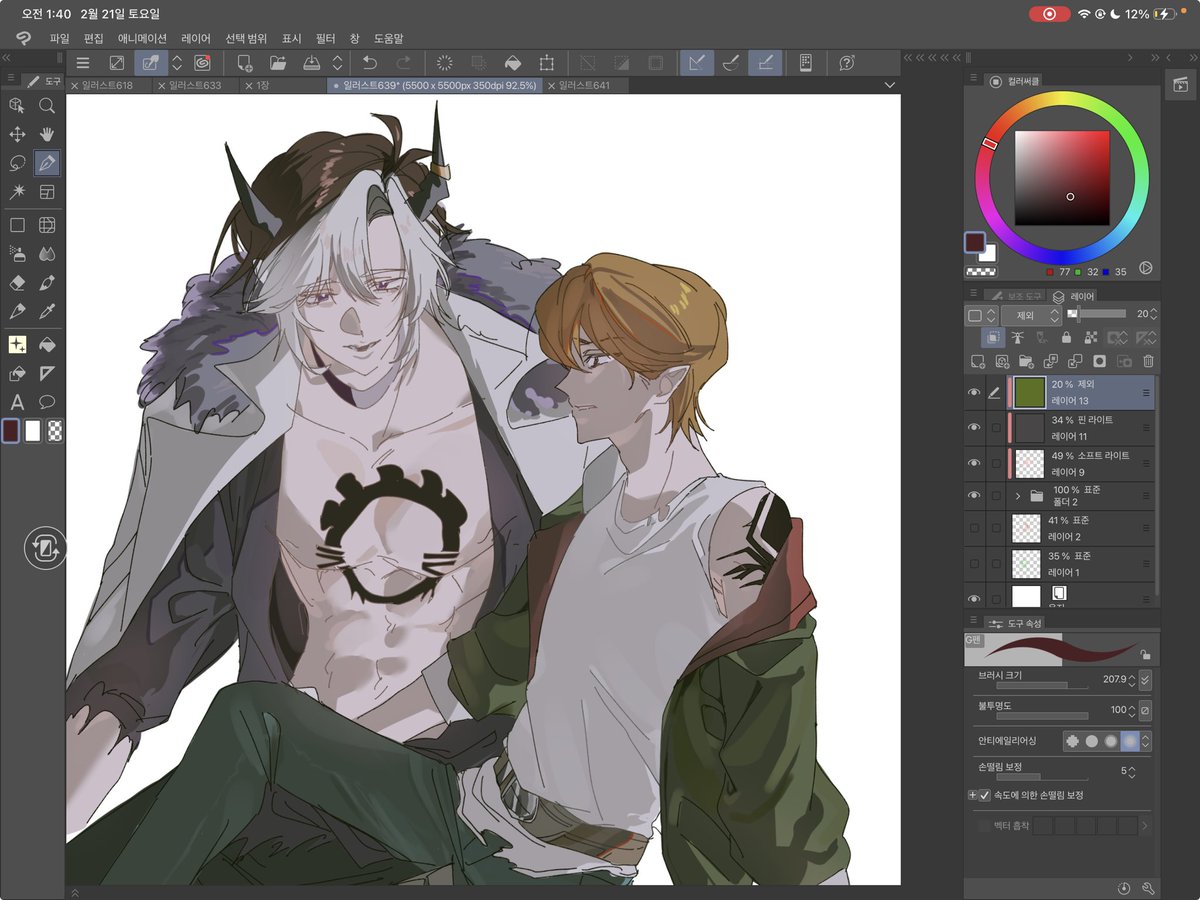Create a new raster layer

(978, 361)
